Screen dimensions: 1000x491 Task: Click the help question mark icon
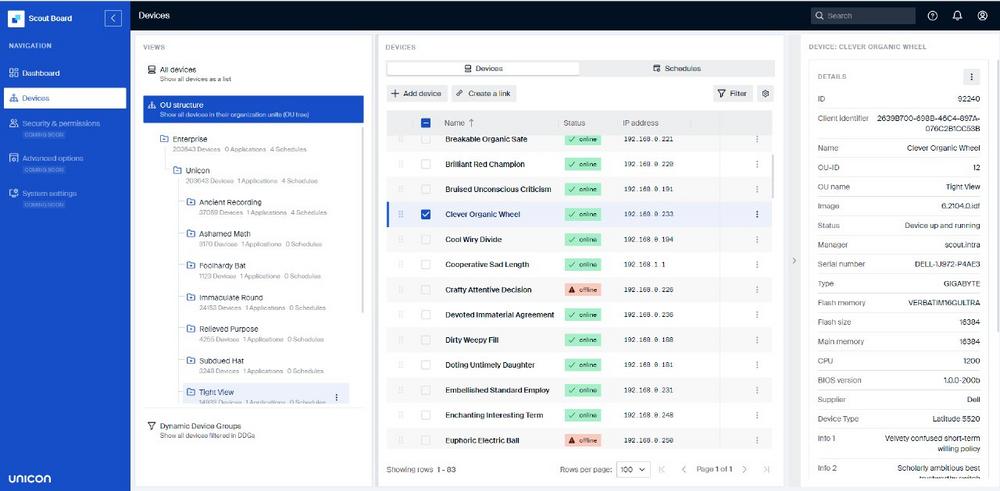click(x=932, y=16)
